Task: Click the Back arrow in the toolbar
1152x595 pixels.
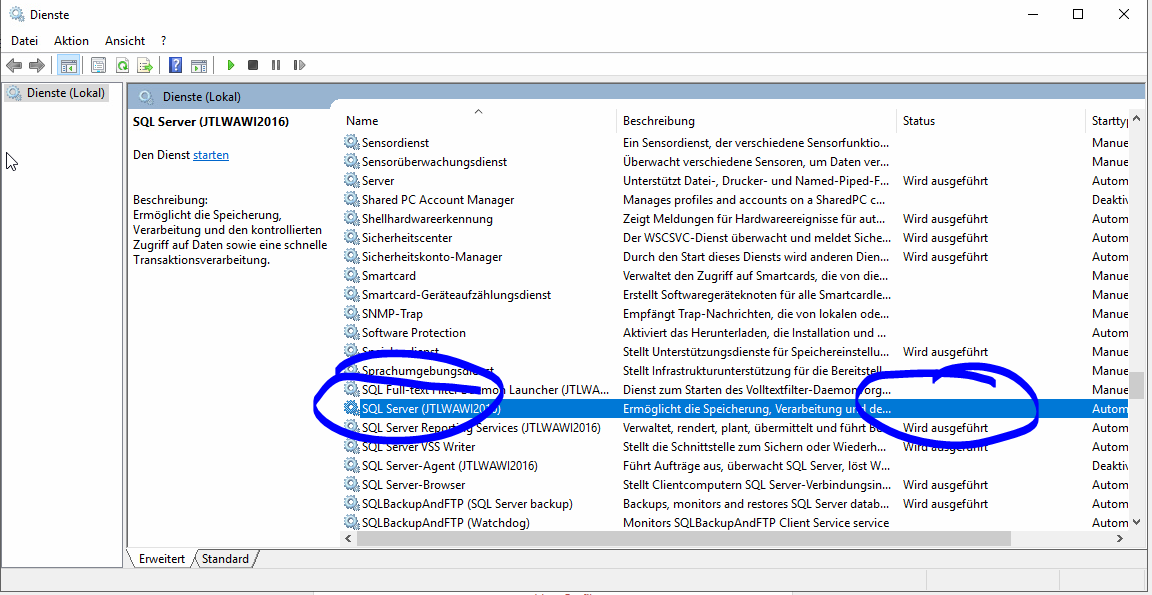Action: coord(14,65)
